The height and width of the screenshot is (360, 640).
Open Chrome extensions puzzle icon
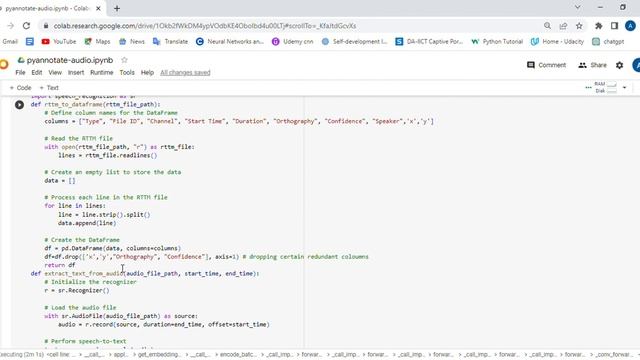click(x=599, y=26)
